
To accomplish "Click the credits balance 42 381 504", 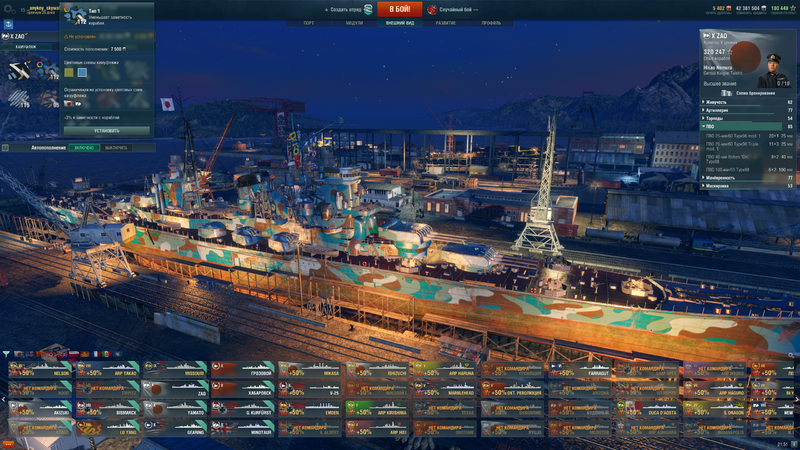I will click(x=751, y=9).
